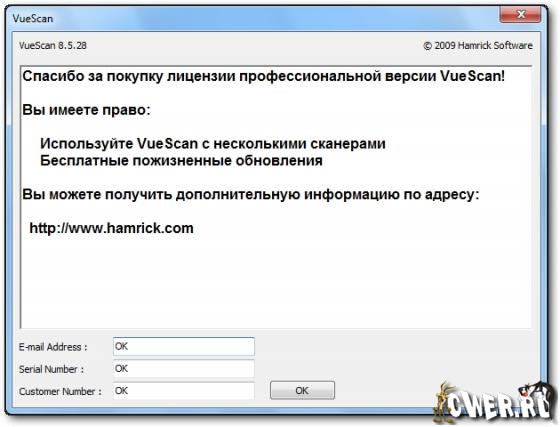Click the http://www.hamrick.com address text

pos(111,228)
